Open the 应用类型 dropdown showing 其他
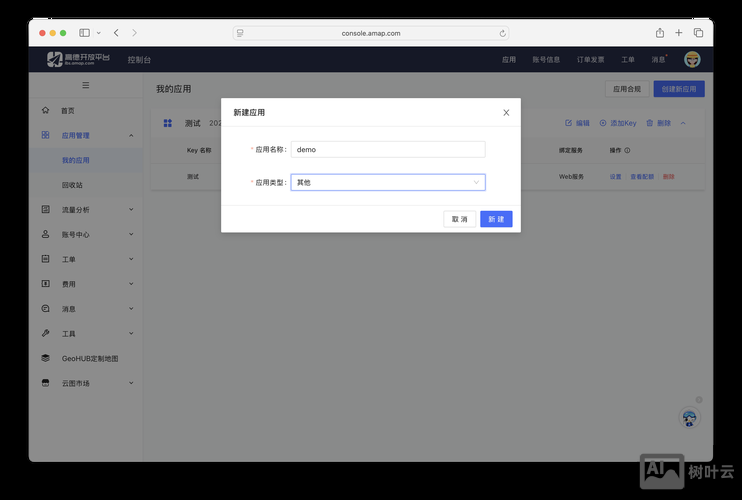 point(387,183)
